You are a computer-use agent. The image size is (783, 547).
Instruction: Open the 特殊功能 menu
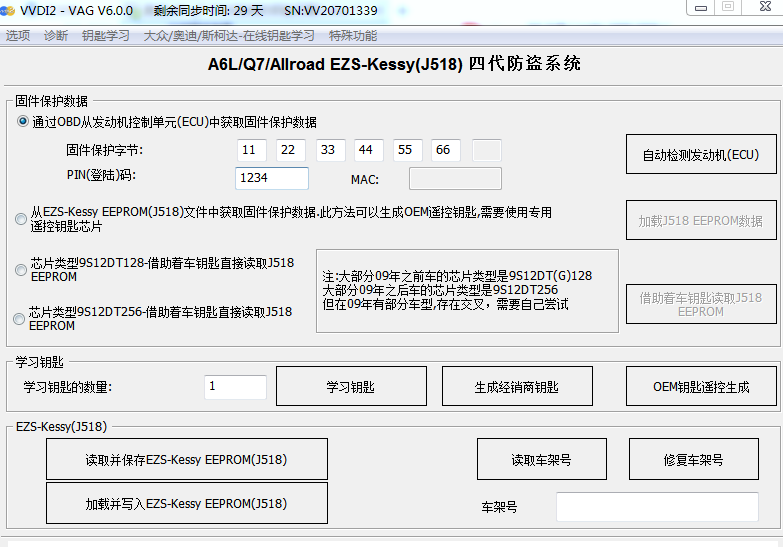[353, 36]
